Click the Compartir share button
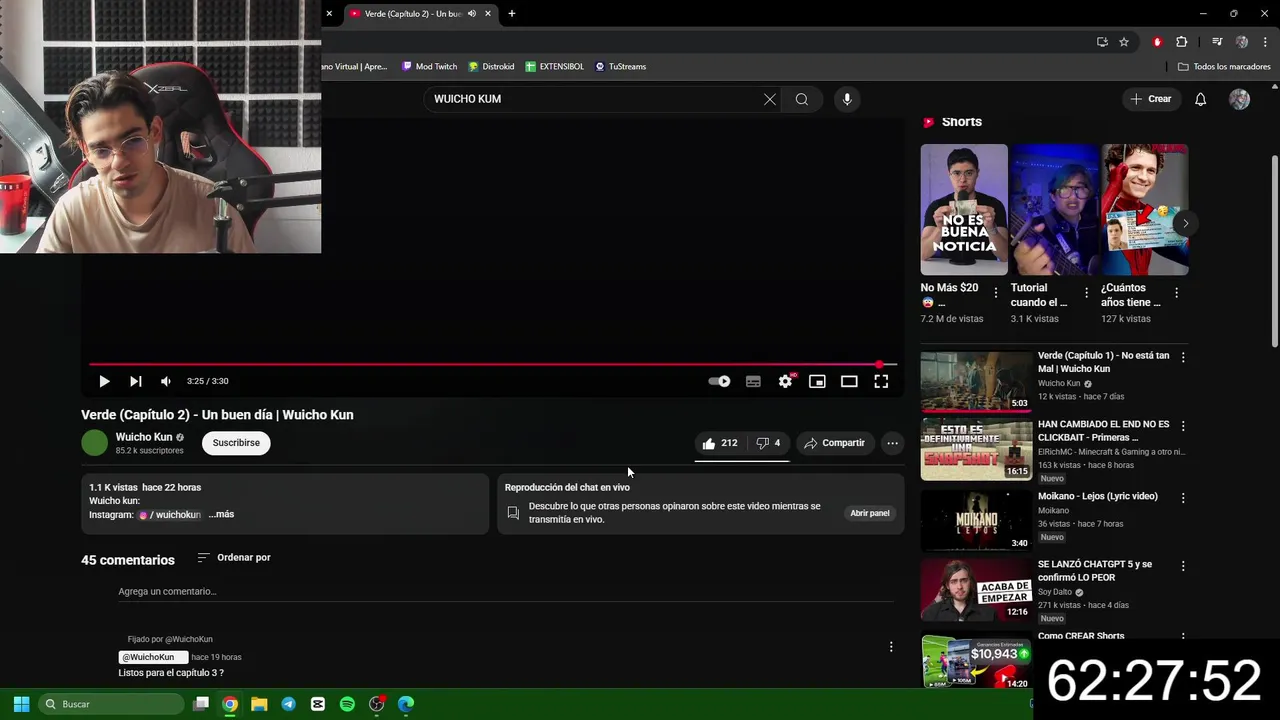 834,443
